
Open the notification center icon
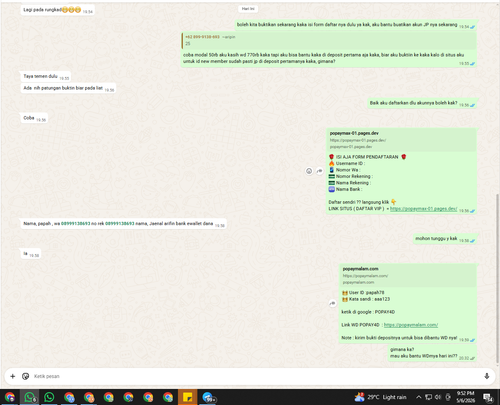(x=489, y=397)
